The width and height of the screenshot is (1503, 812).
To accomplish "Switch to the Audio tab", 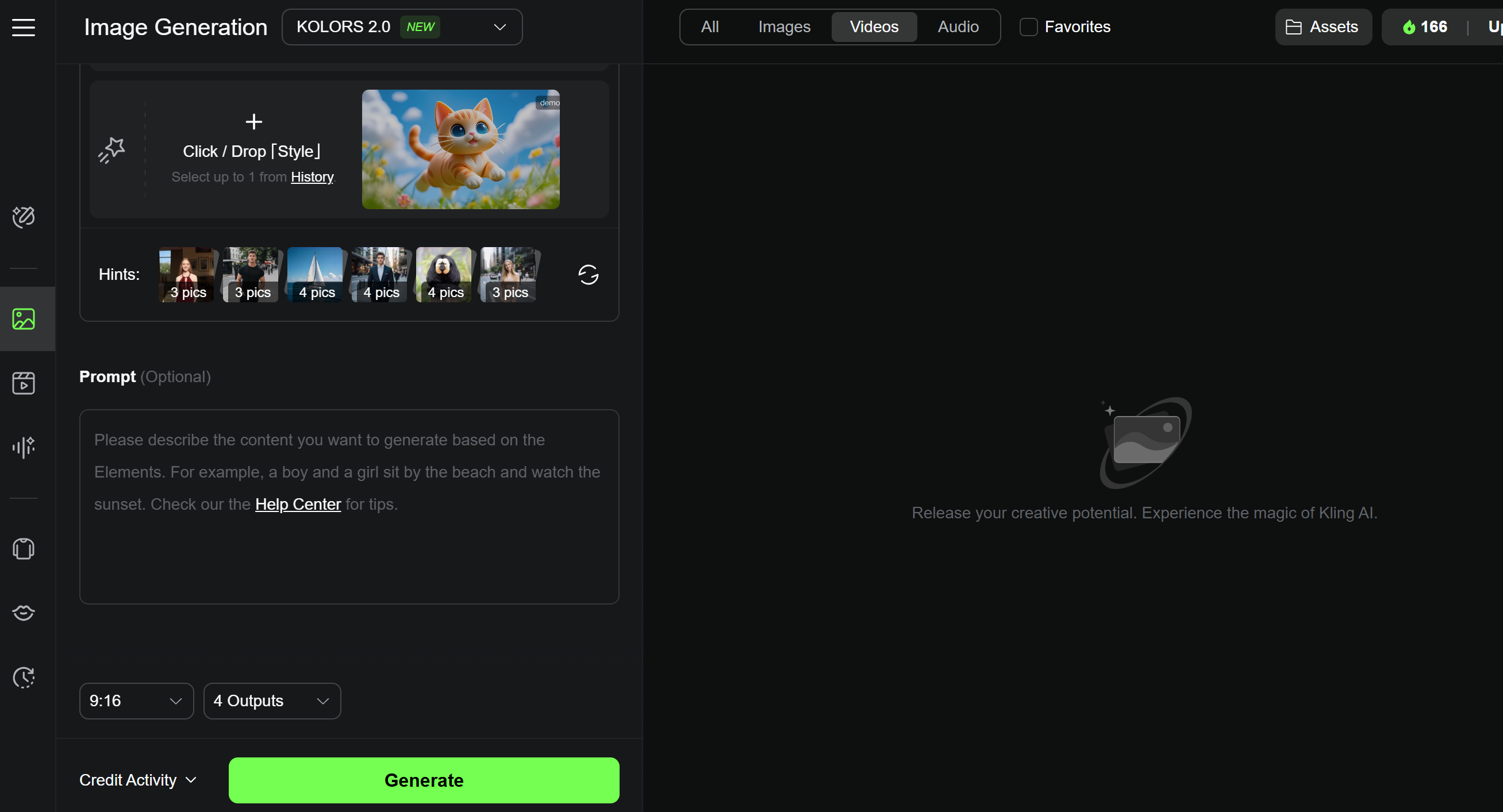I will coord(958,27).
